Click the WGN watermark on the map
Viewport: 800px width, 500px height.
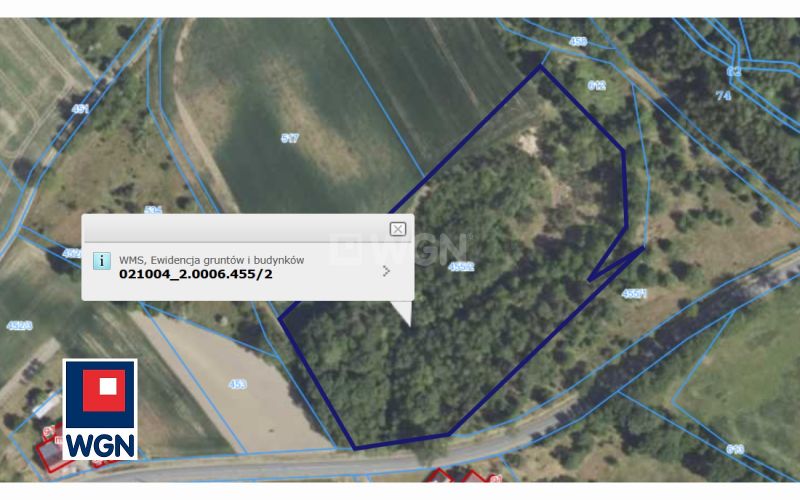pos(398,249)
